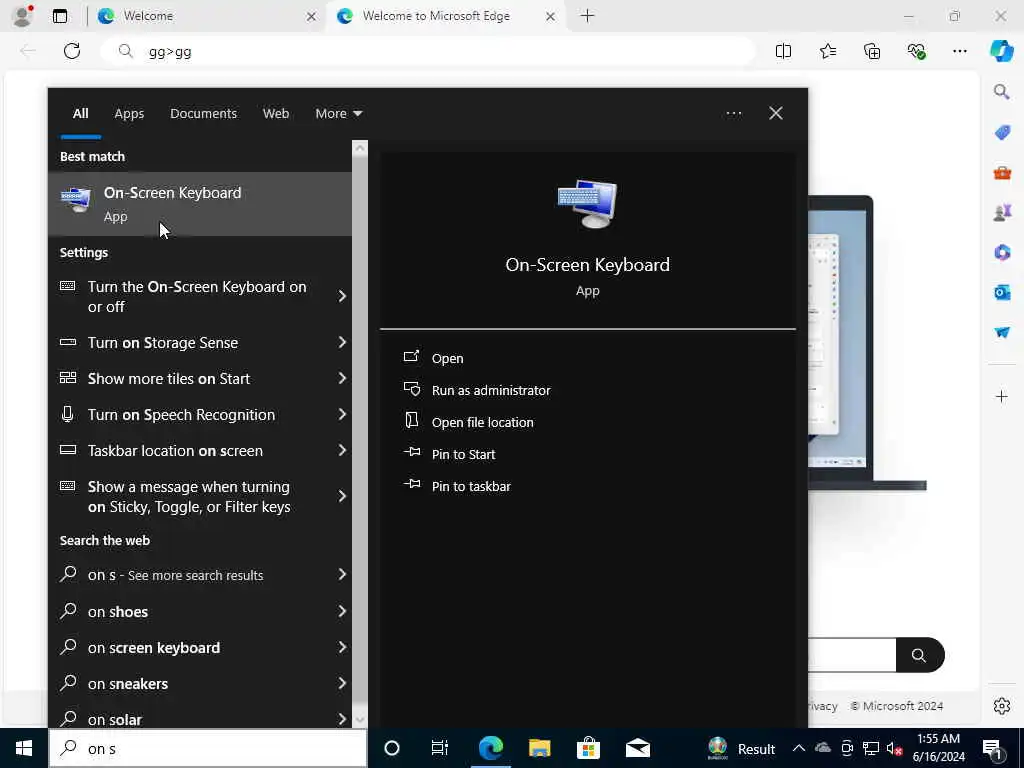This screenshot has height=768, width=1024.
Task: Click the Windows Start button
Action: point(24,748)
